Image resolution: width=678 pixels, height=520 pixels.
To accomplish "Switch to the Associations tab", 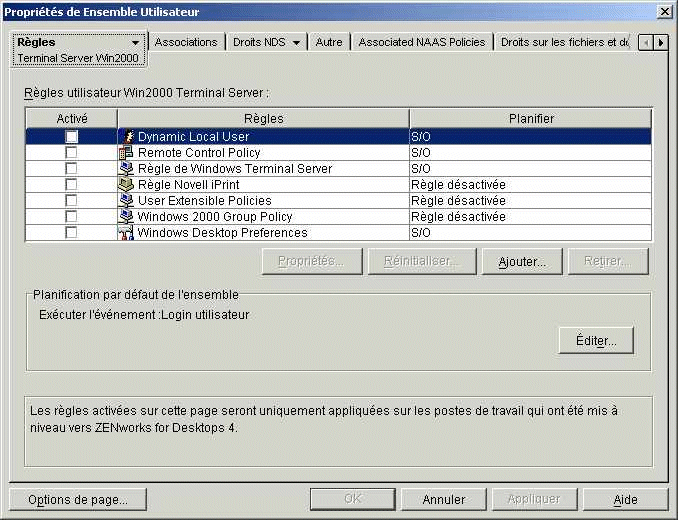I will click(186, 42).
